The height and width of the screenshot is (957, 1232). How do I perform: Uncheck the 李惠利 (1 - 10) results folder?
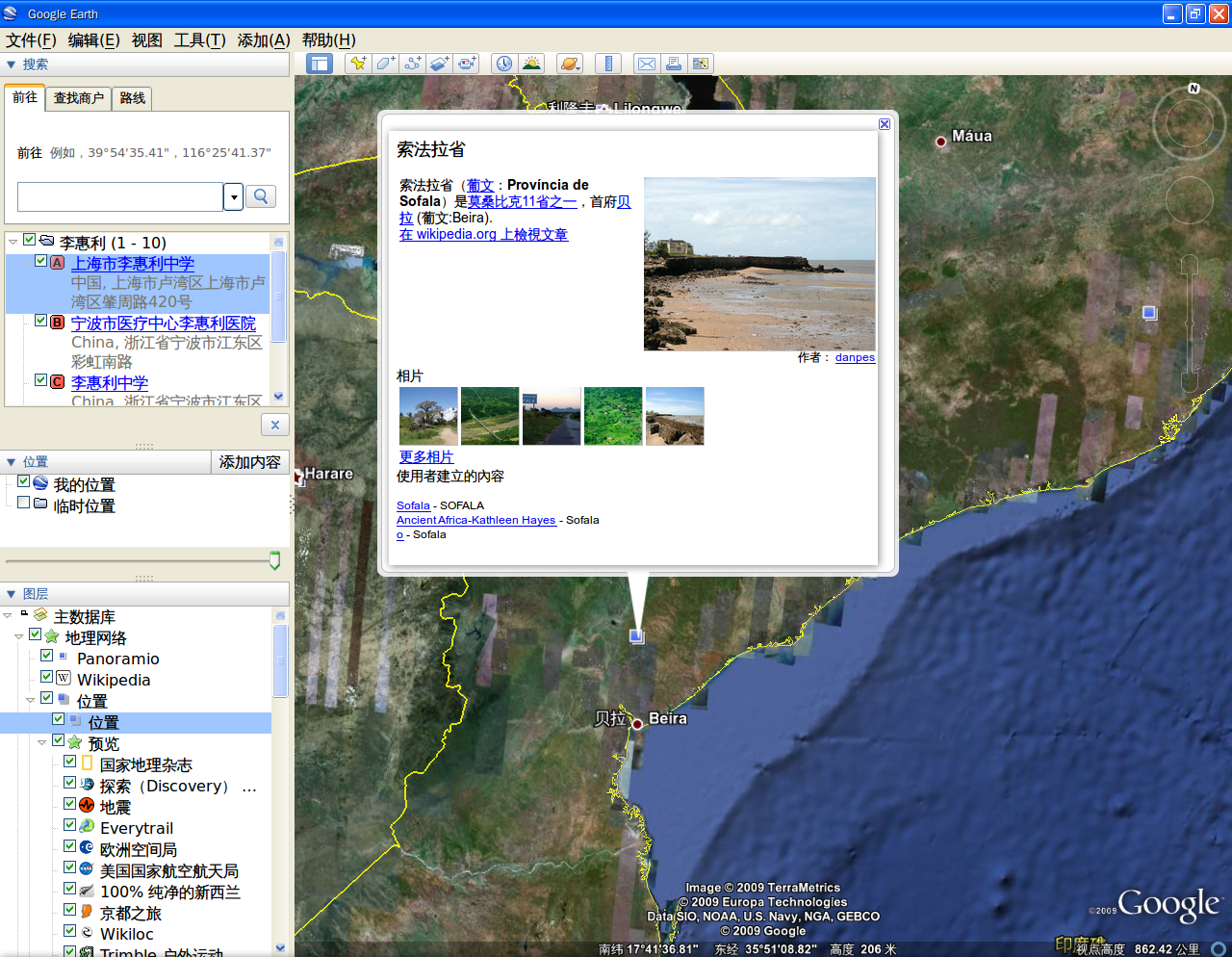click(30, 240)
